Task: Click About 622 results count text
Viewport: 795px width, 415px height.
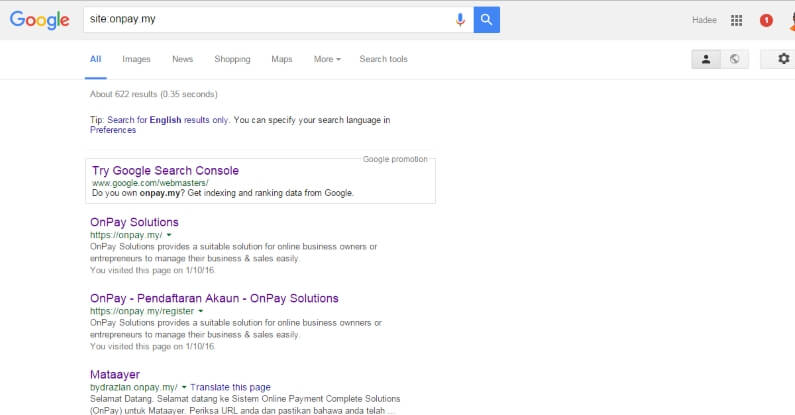Action: pos(154,94)
